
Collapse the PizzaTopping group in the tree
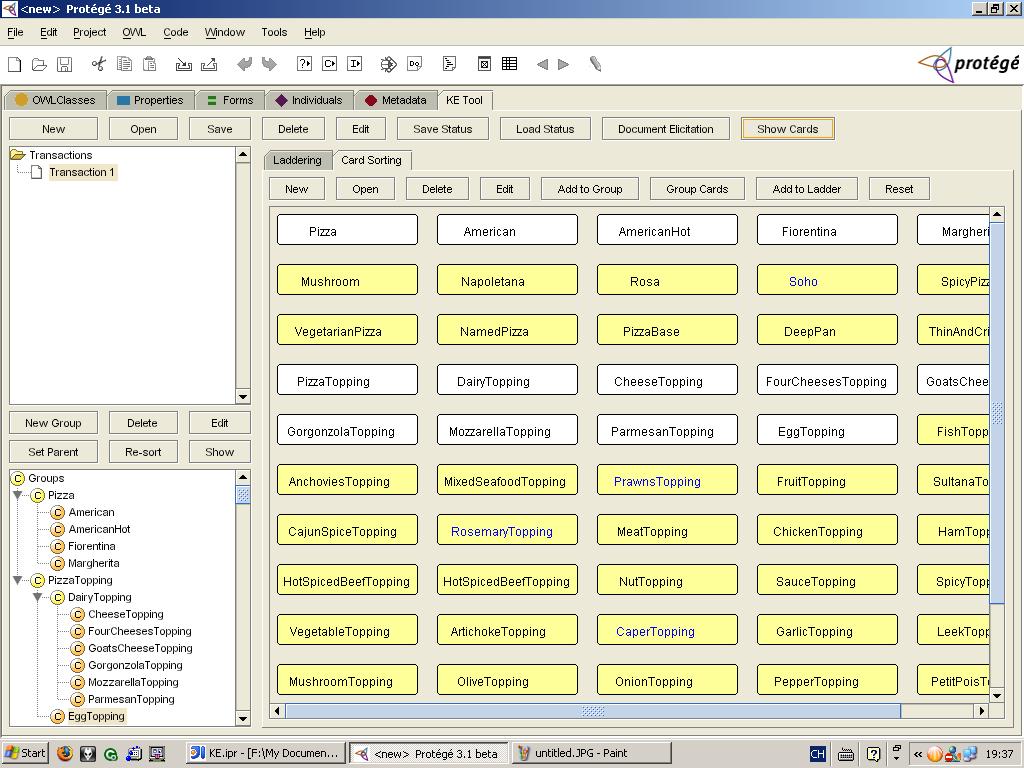[18, 580]
